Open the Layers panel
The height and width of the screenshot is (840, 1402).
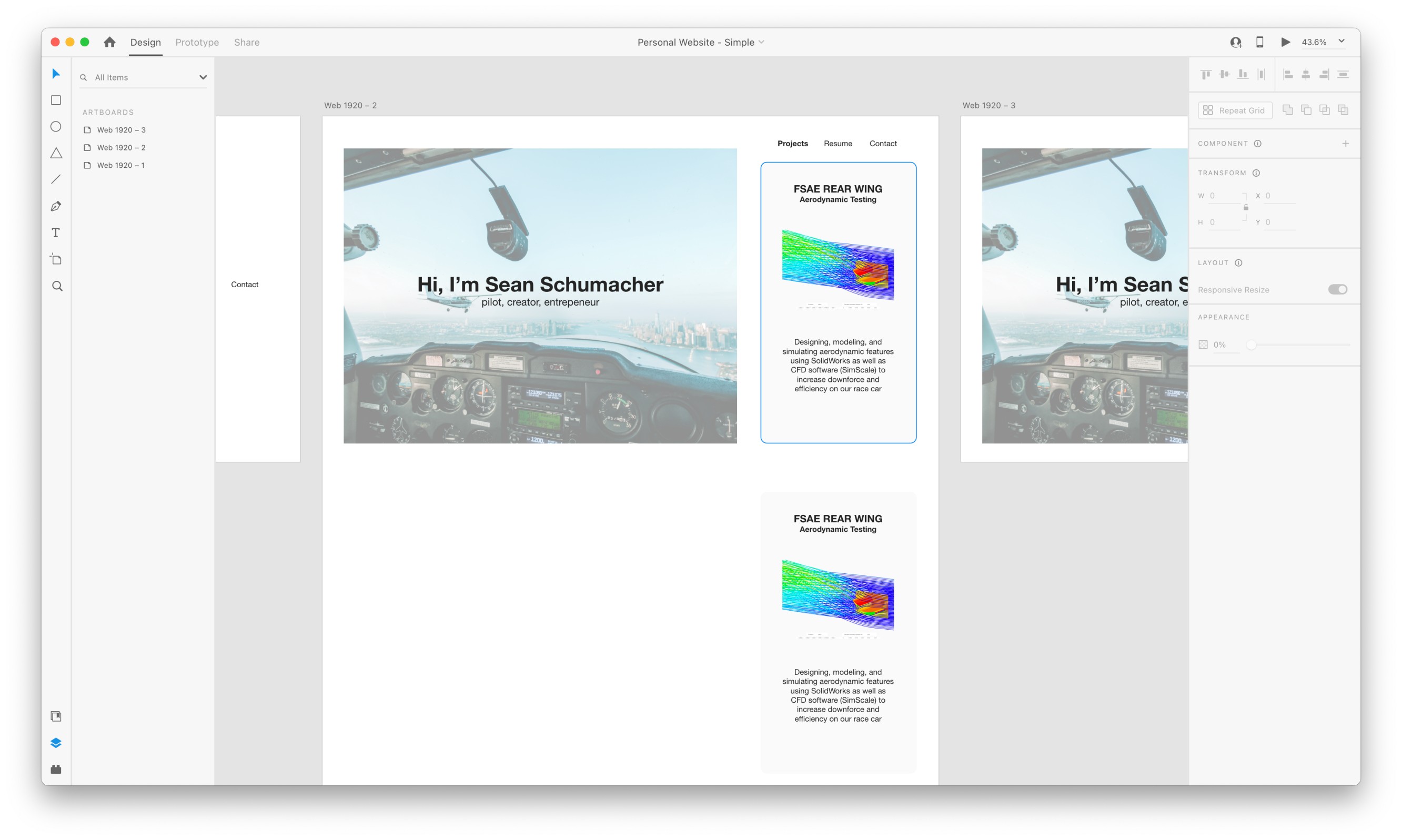click(55, 742)
